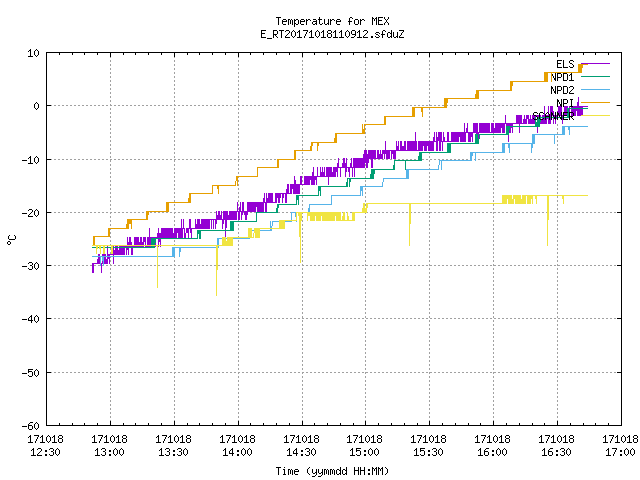Click the x-axis tick label 13:30
Image resolution: width=640 pixels, height=480 pixels.
pyautogui.click(x=173, y=452)
